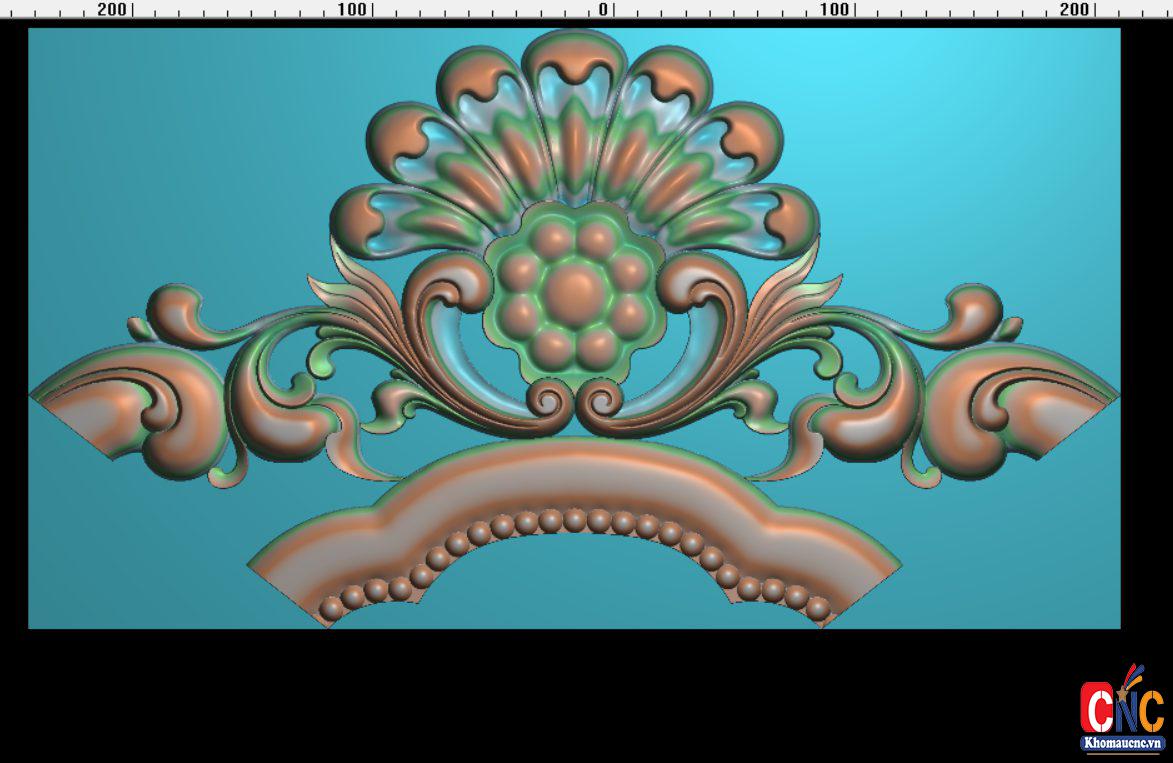Click the right 200 ruler label
Viewport: 1173px width, 763px height.
(1073, 9)
